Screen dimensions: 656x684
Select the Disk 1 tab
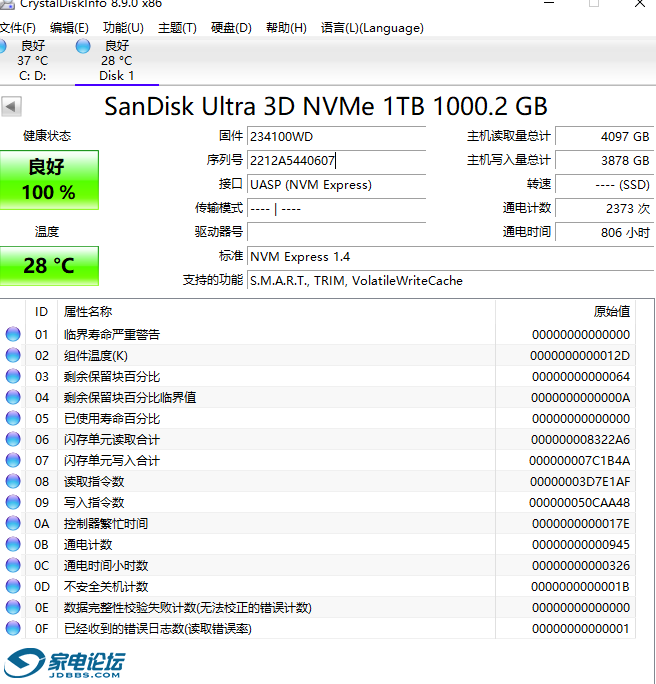116,61
